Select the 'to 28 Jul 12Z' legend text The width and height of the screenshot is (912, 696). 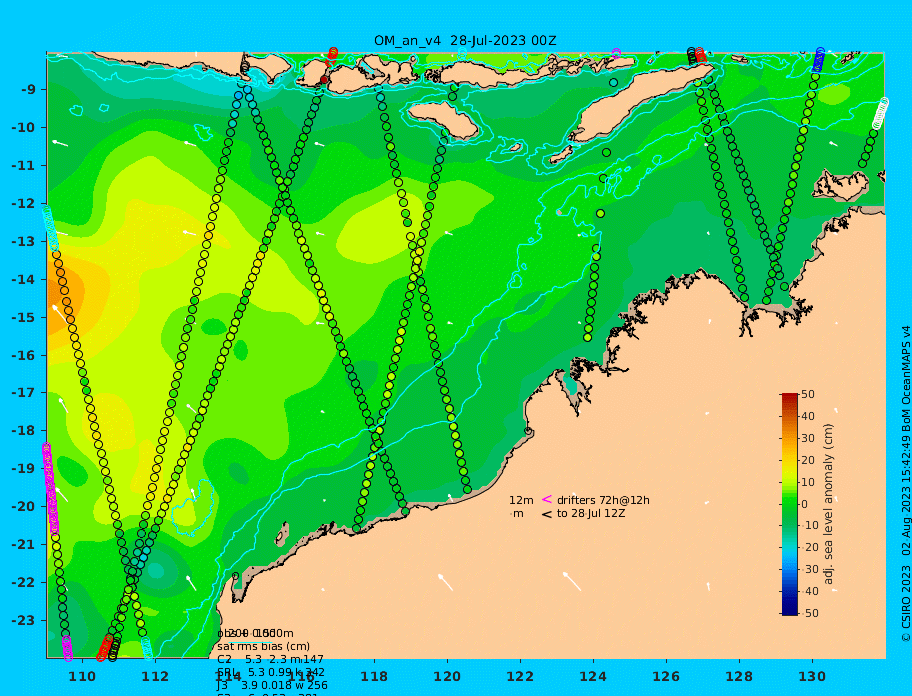(x=591, y=513)
